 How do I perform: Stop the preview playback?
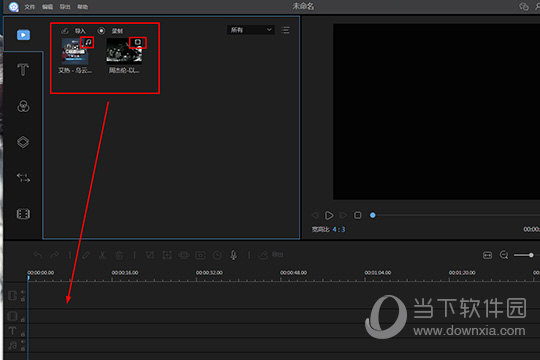pos(357,215)
